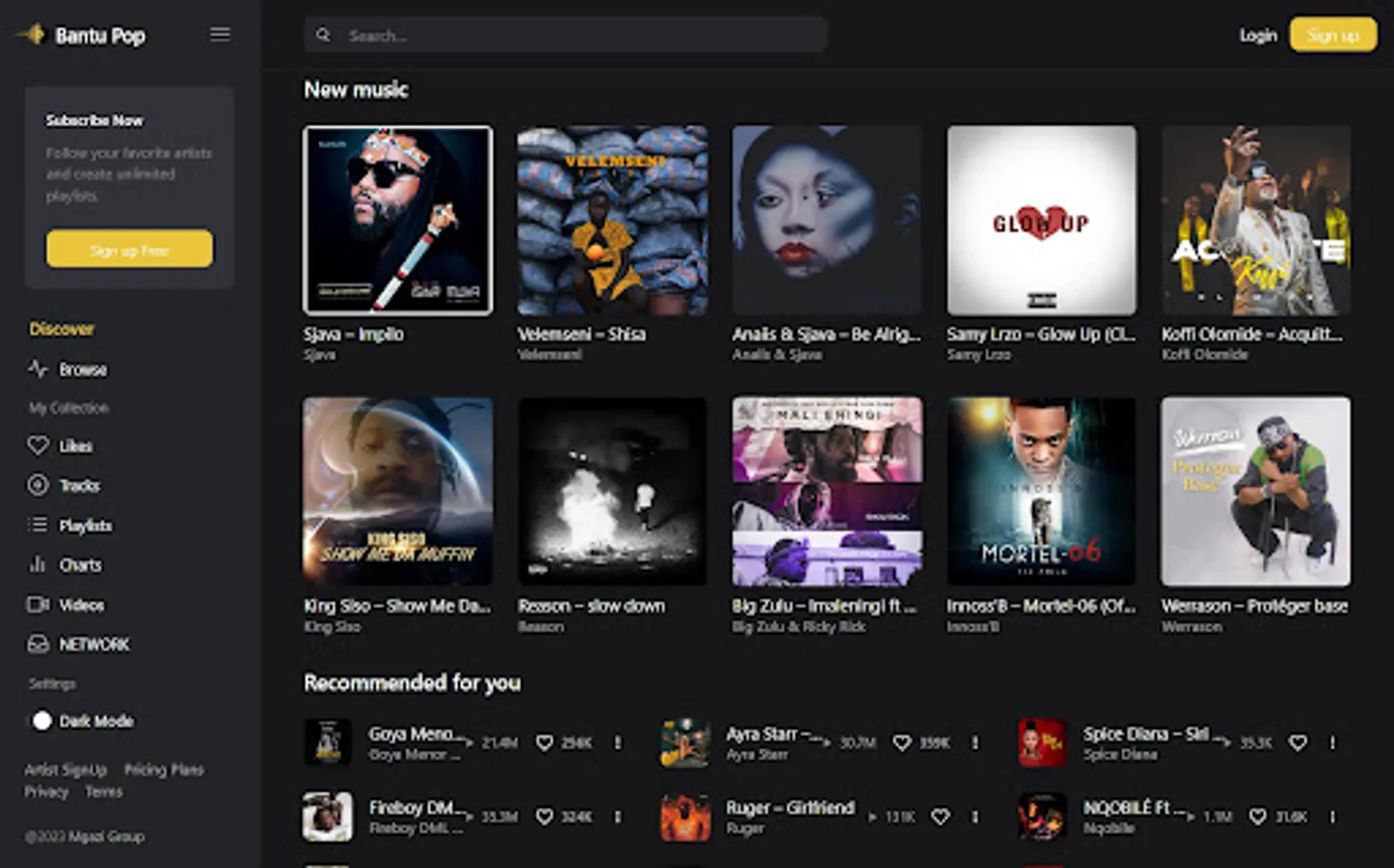
Task: Open Werrason – Protéger base cover
Action: point(1256,491)
